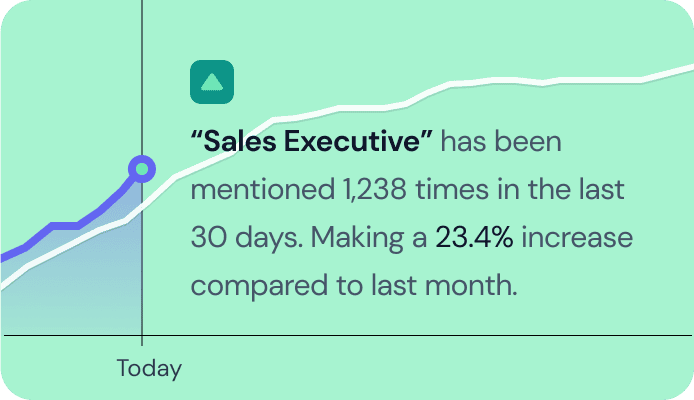Click the "23.4%" increase figure
This screenshot has height=400, width=694.
tap(473, 238)
